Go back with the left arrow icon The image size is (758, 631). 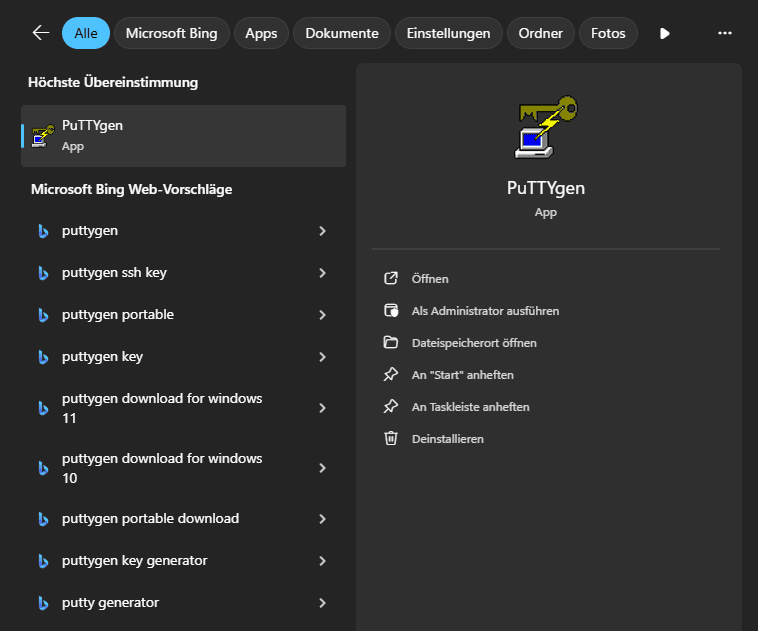[x=41, y=33]
